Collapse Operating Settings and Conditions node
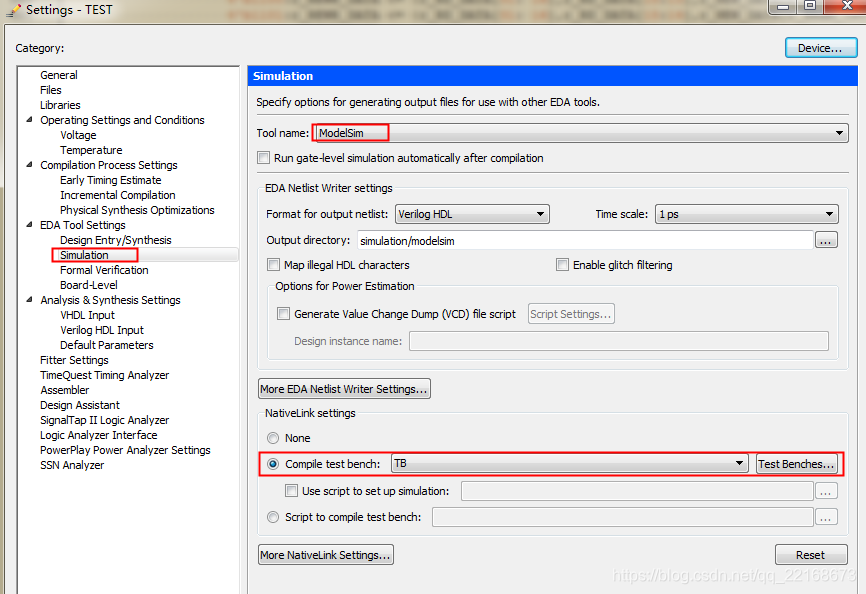 (x=30, y=120)
